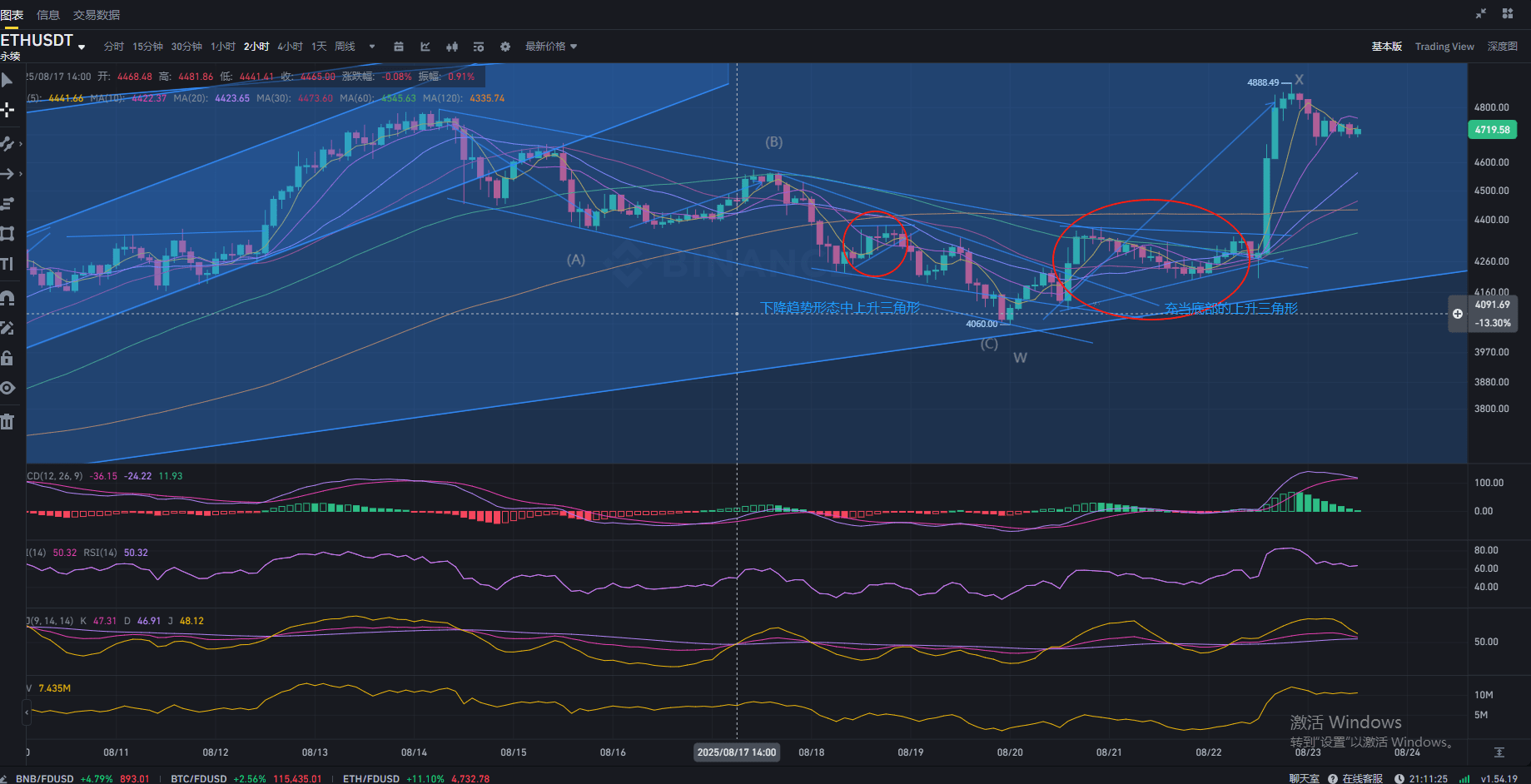Screen dimensions: 1531x784
Task: Switch to 分时 time interval
Action: click(113, 47)
